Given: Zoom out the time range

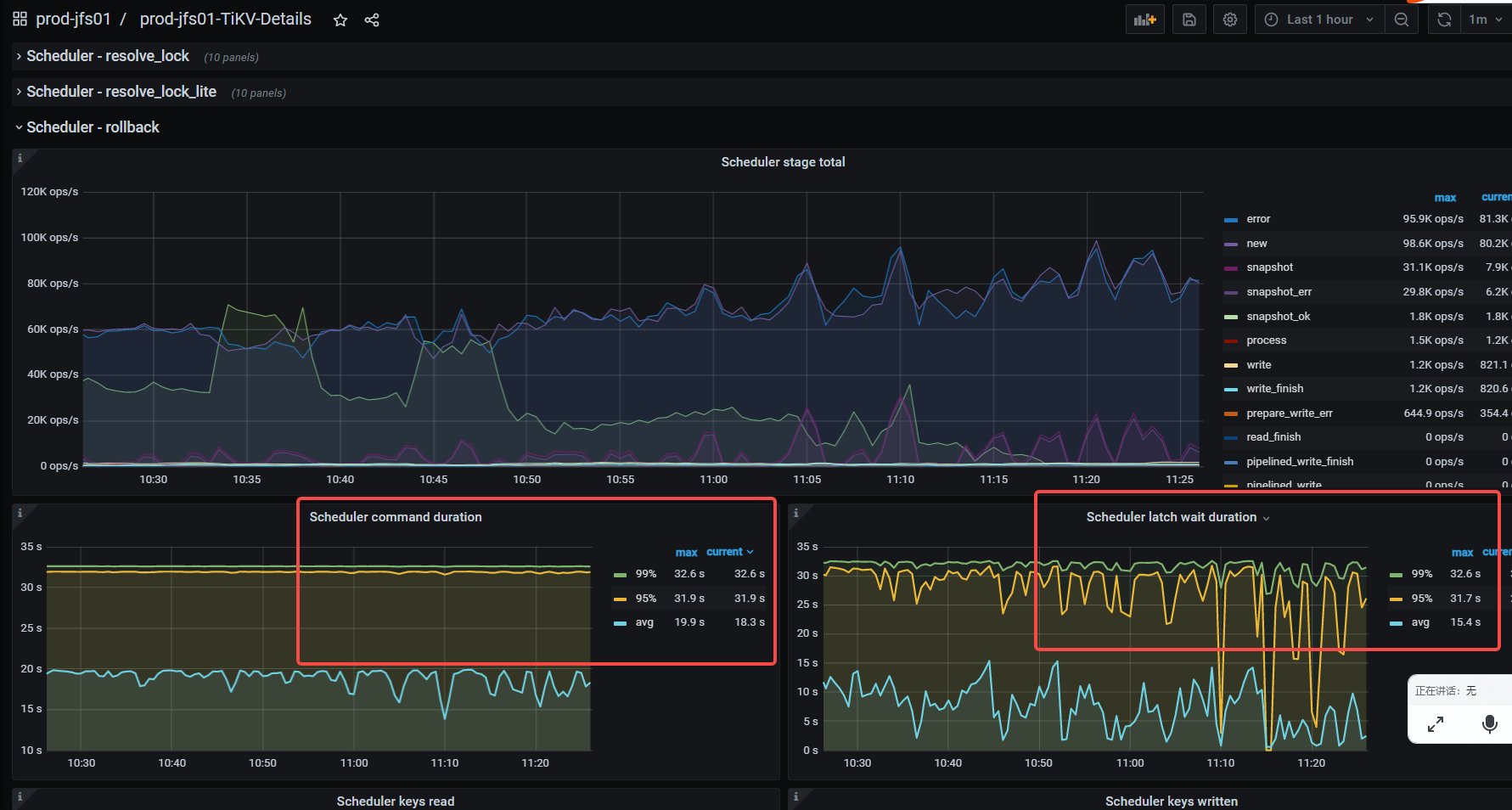Looking at the screenshot, I should pos(1402,20).
